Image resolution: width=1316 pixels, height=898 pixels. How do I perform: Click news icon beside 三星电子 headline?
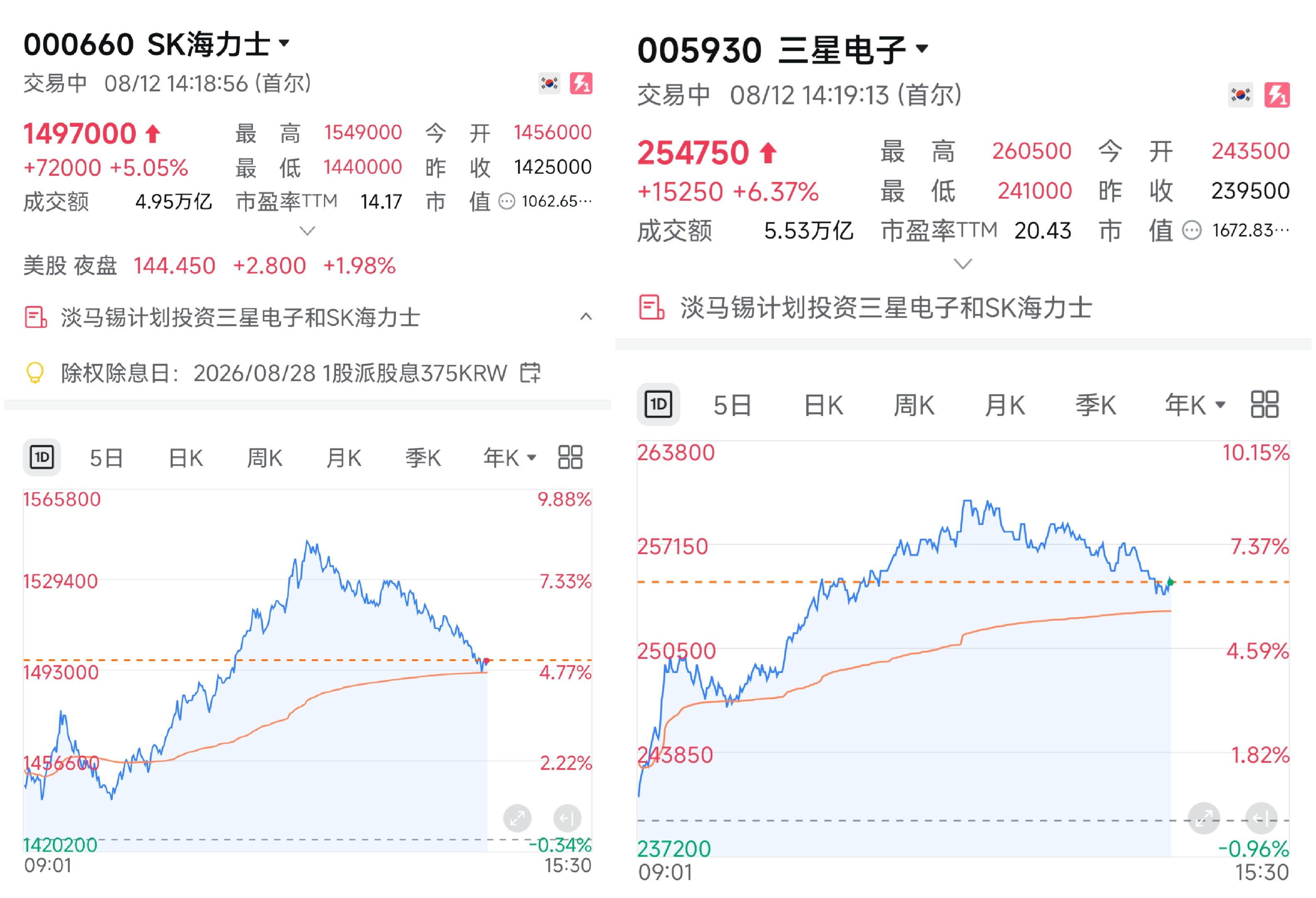(x=652, y=308)
